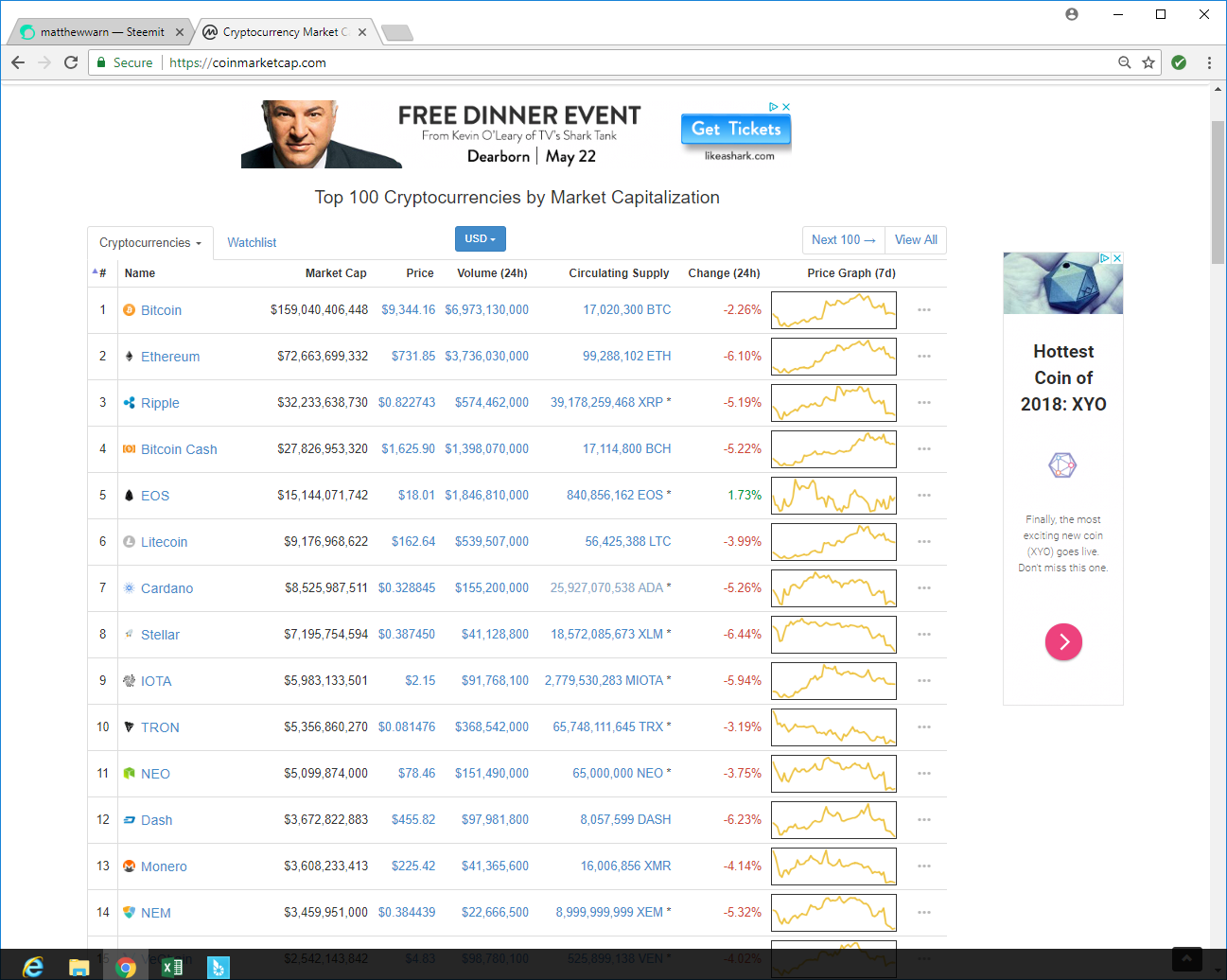Image resolution: width=1227 pixels, height=980 pixels.
Task: Expand the Cryptocurrencies dropdown tab
Action: pos(150,243)
